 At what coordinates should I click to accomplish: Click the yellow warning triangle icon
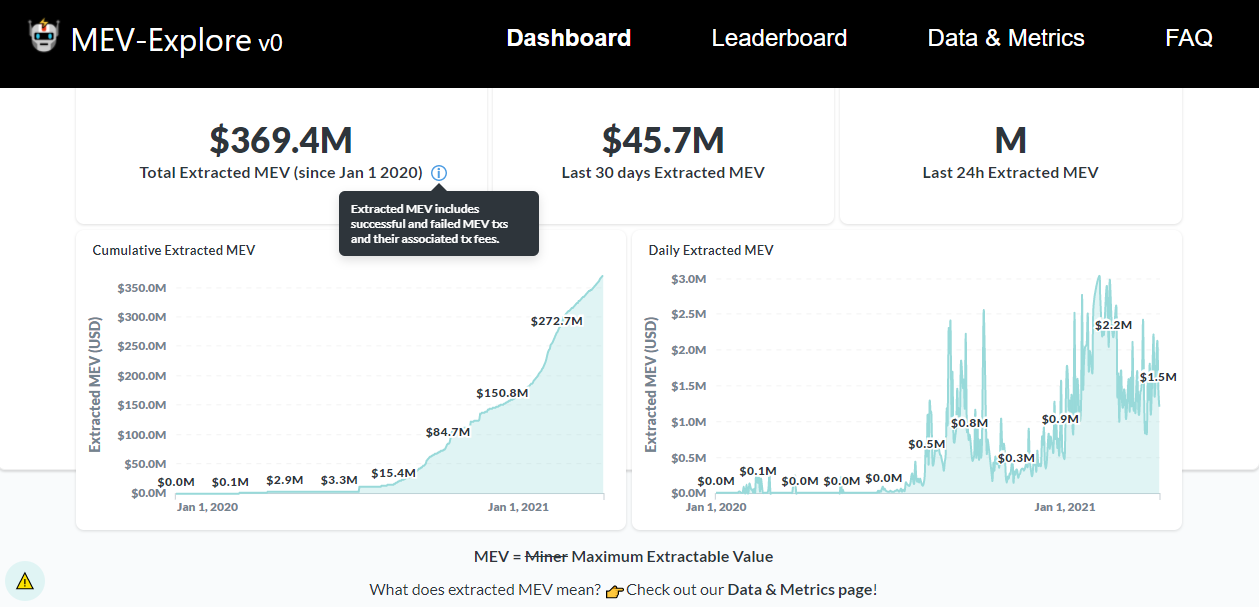coord(25,581)
